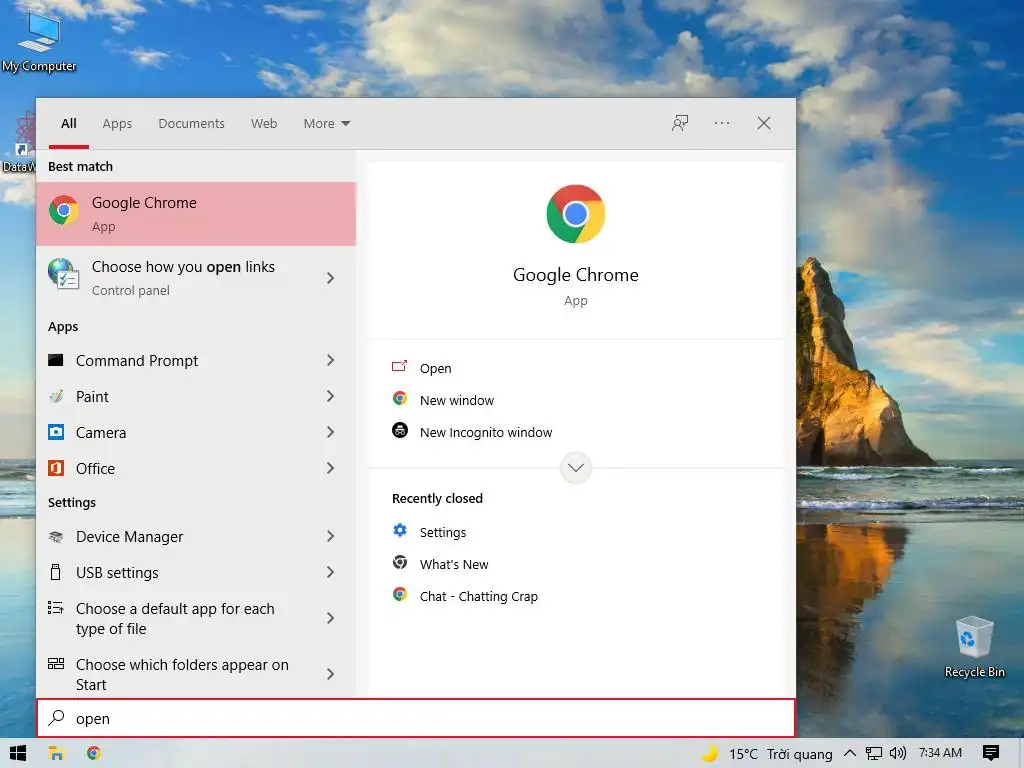
Task: Select Command Prompt app result
Action: click(x=196, y=360)
